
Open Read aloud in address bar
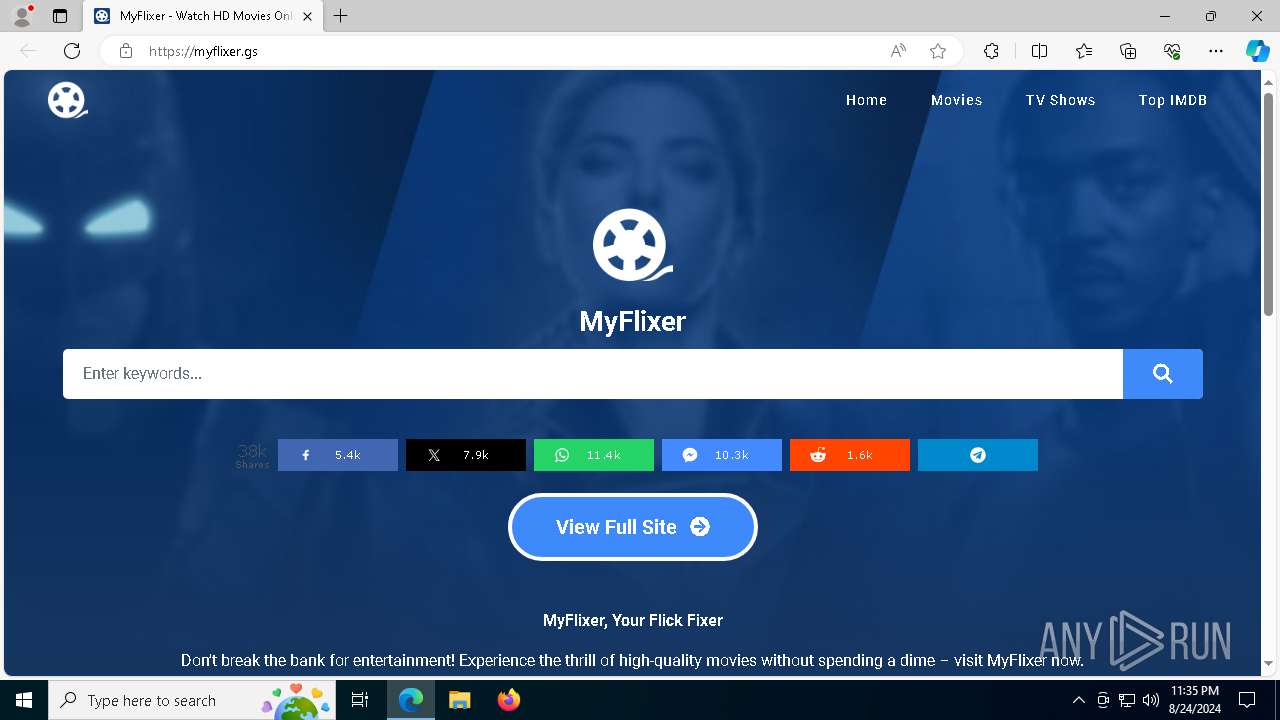coord(898,51)
